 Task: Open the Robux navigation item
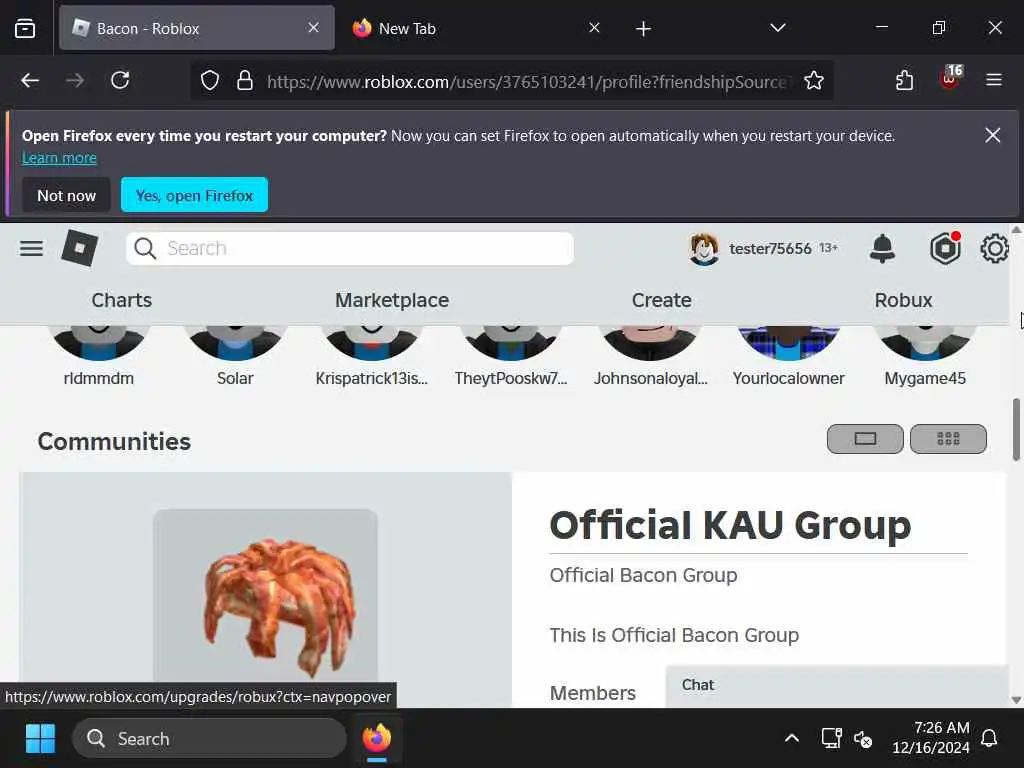[x=903, y=300]
